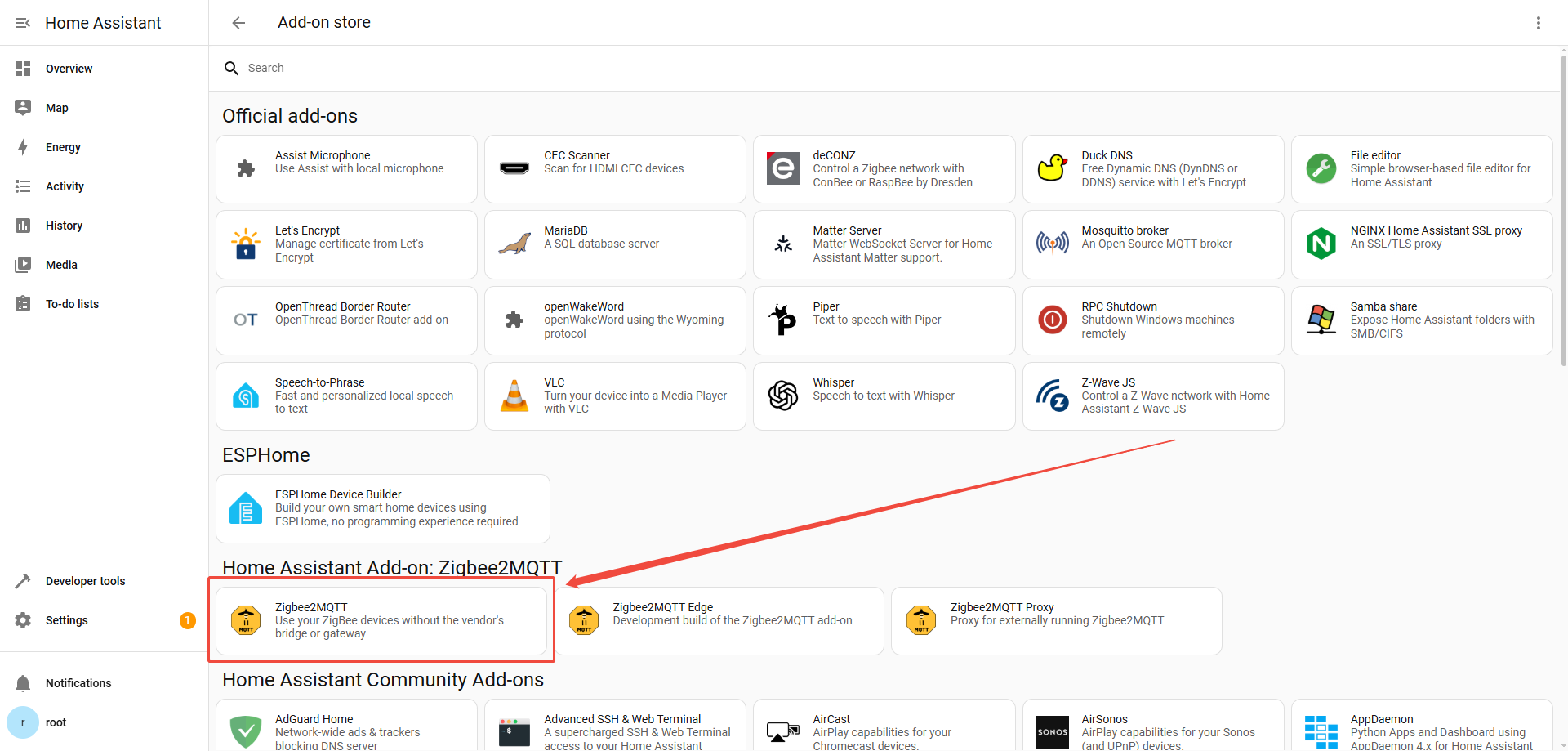Open the three-dot overflow menu
Viewport: 1568px width, 751px height.
tap(1538, 23)
